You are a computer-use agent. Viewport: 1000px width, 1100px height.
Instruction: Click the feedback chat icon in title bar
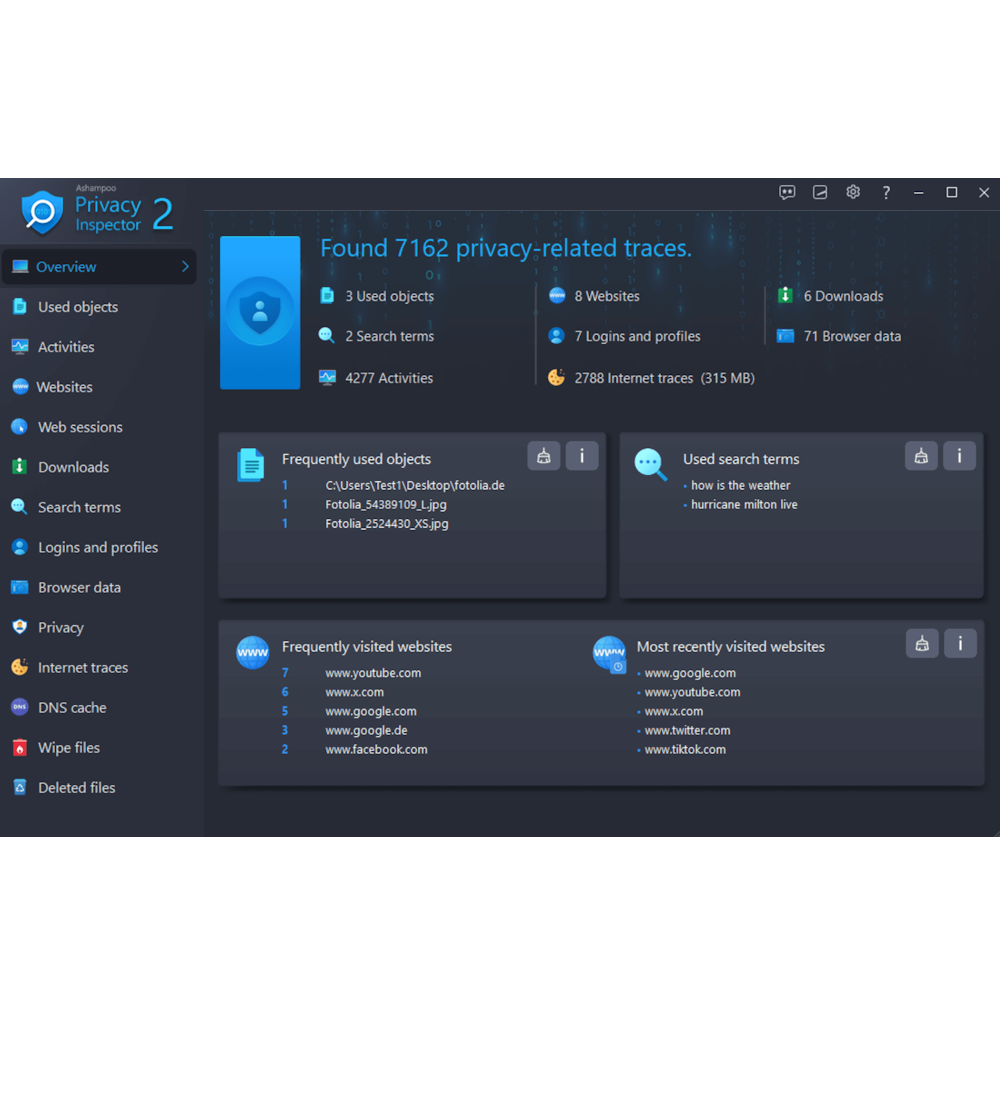tap(787, 193)
